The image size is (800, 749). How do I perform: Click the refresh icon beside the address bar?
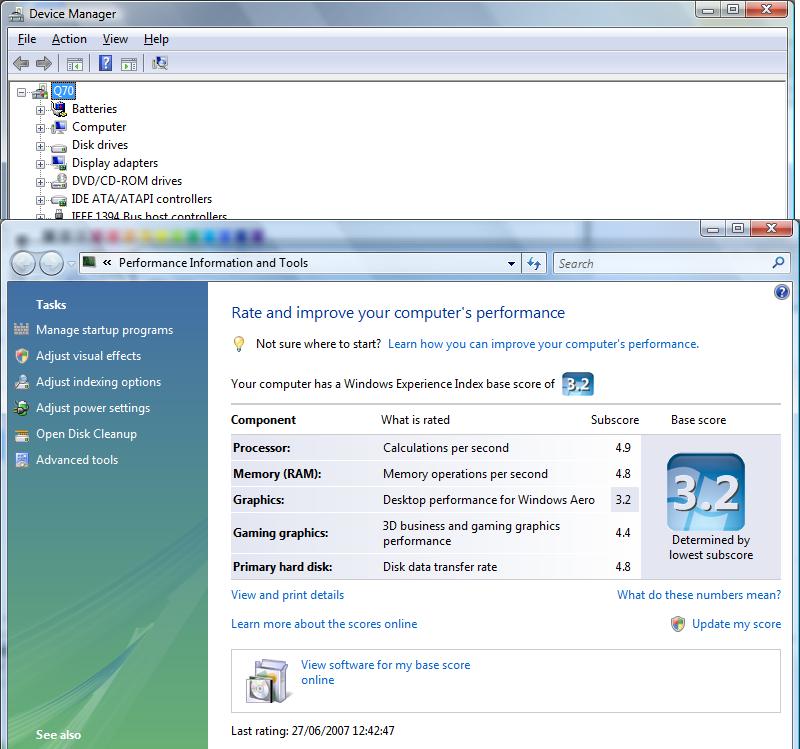pos(534,263)
